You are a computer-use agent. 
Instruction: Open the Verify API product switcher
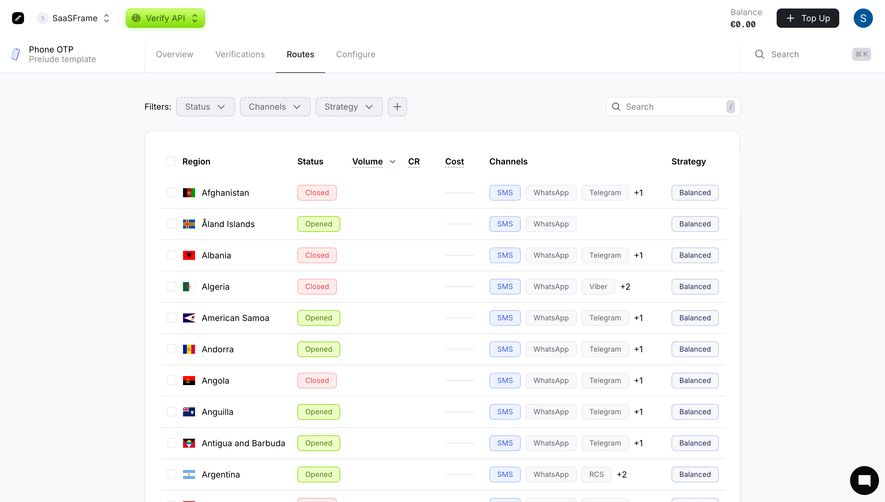click(165, 18)
